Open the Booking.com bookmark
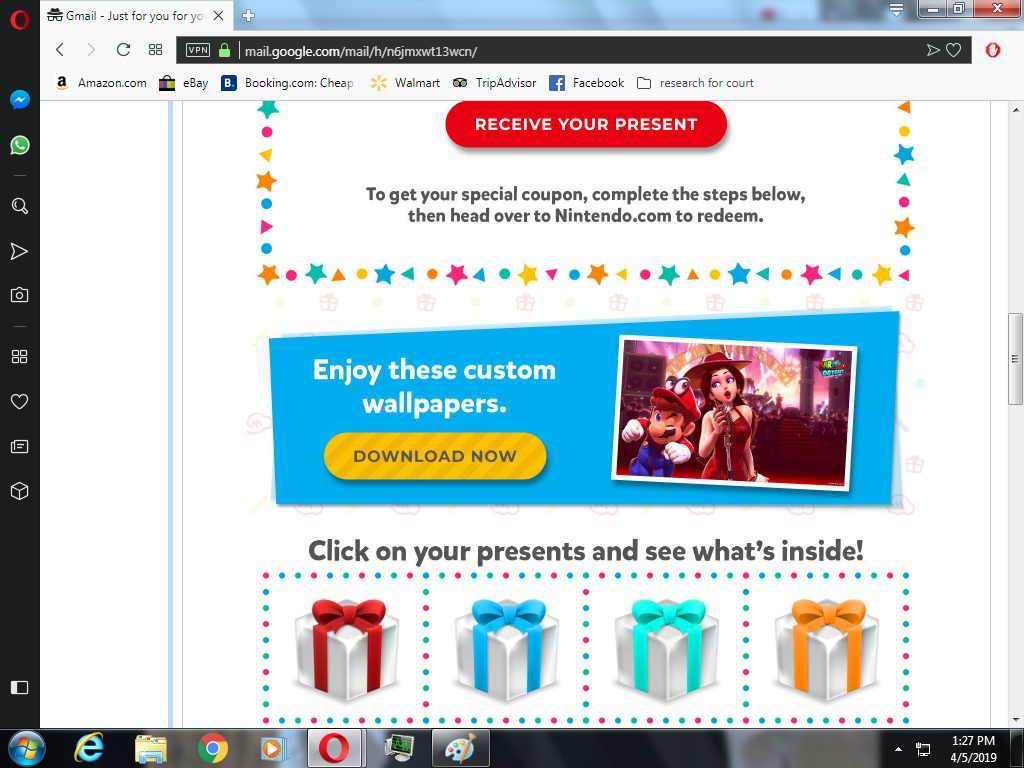The image size is (1024, 768). coord(287,83)
